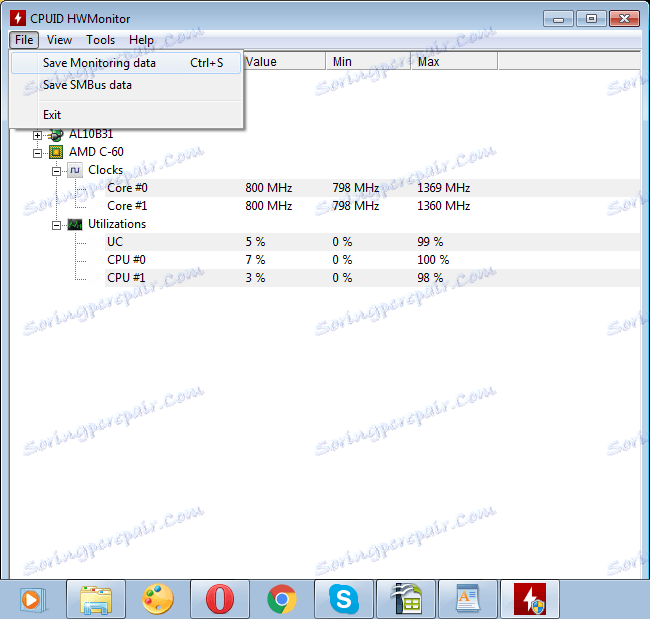Viewport: 650px width, 619px height.
Task: Minimize the HWMonitor window
Action: point(558,19)
